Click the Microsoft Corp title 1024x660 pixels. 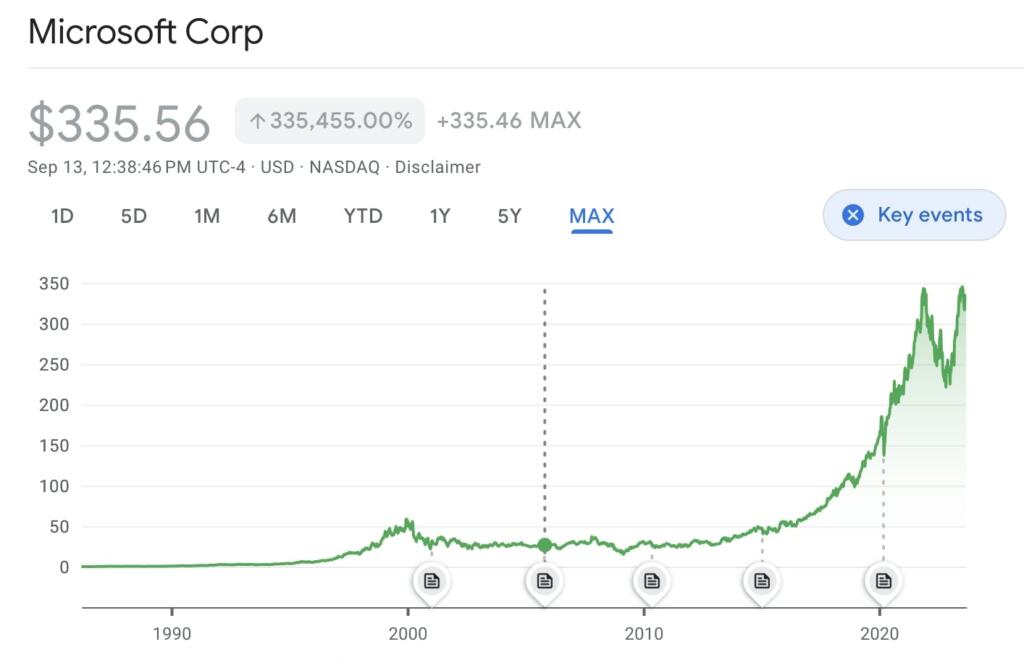pyautogui.click(x=146, y=32)
